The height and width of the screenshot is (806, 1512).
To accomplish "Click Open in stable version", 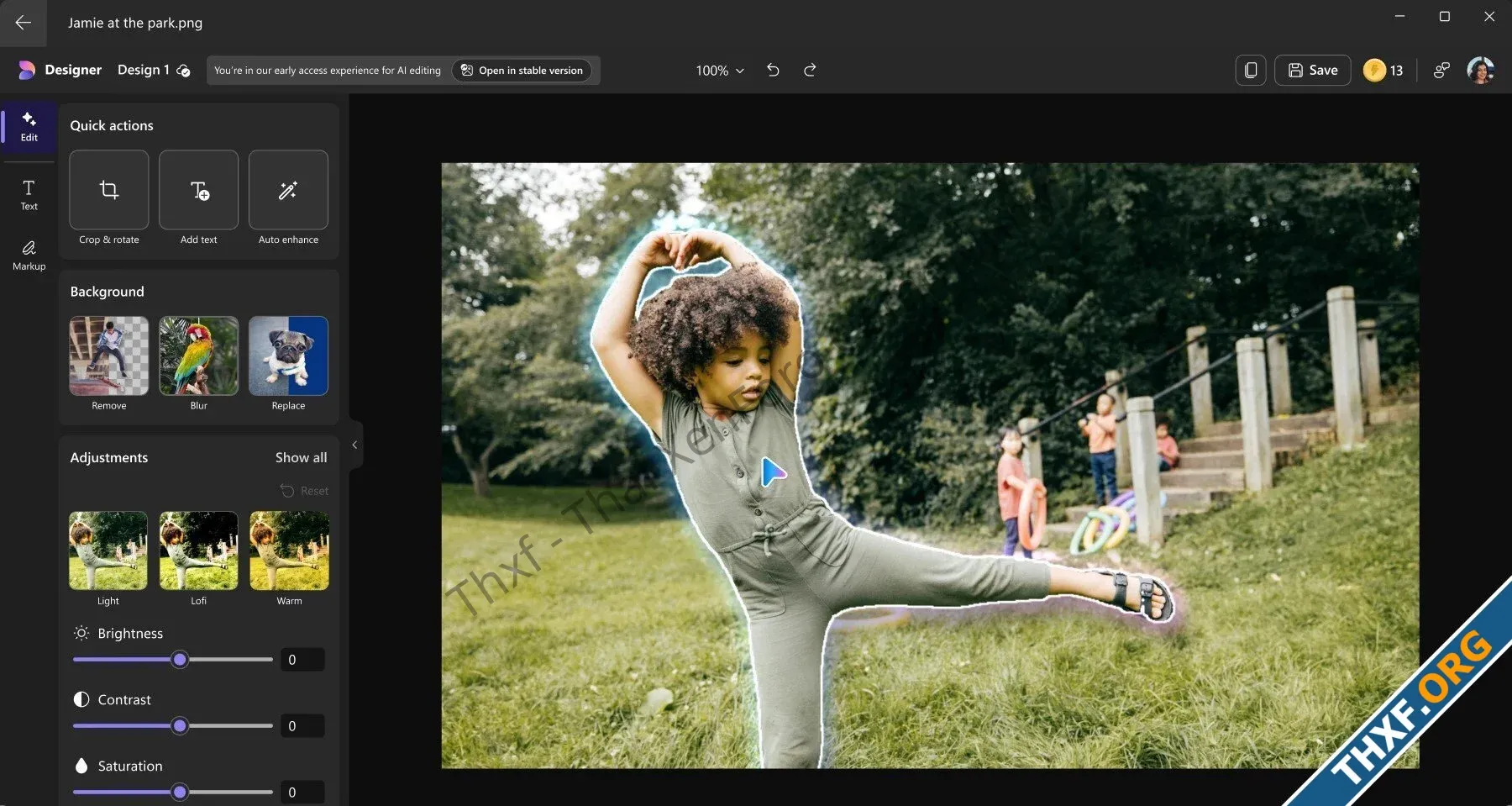I will [x=522, y=71].
